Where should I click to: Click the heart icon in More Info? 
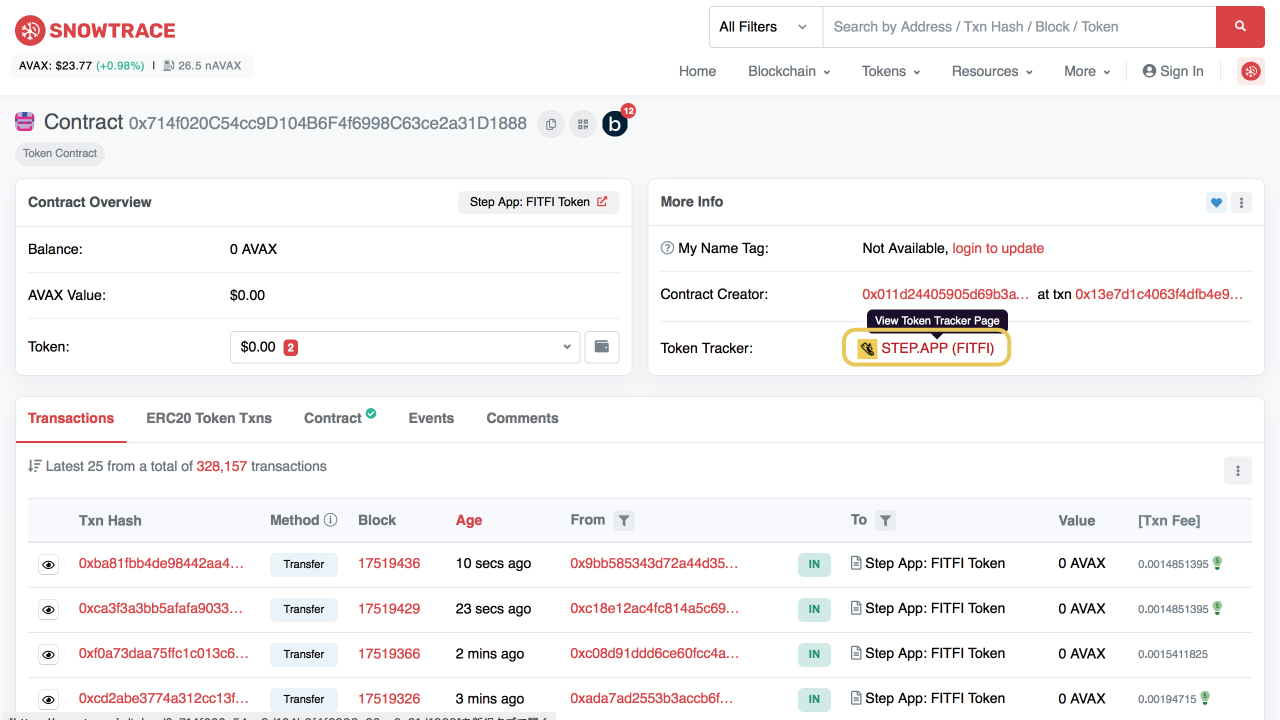[1216, 202]
